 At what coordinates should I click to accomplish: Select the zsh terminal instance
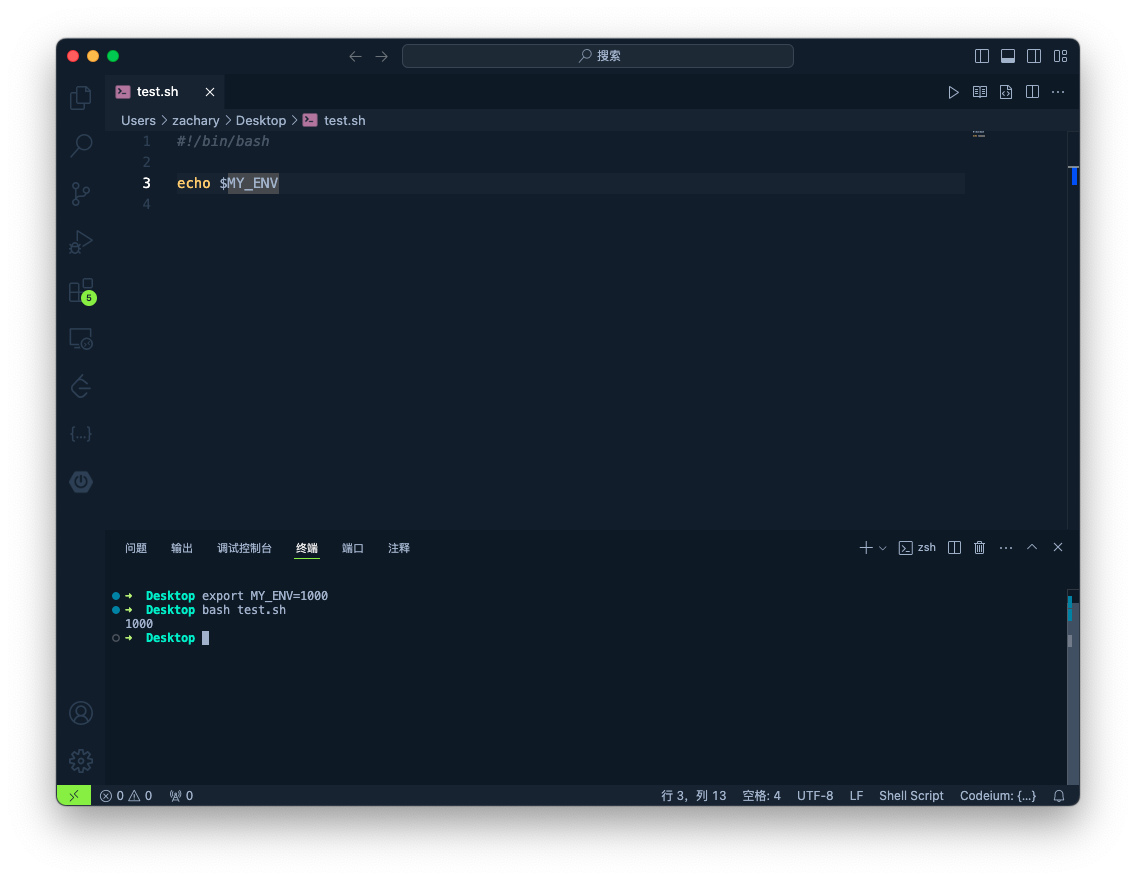click(917, 548)
